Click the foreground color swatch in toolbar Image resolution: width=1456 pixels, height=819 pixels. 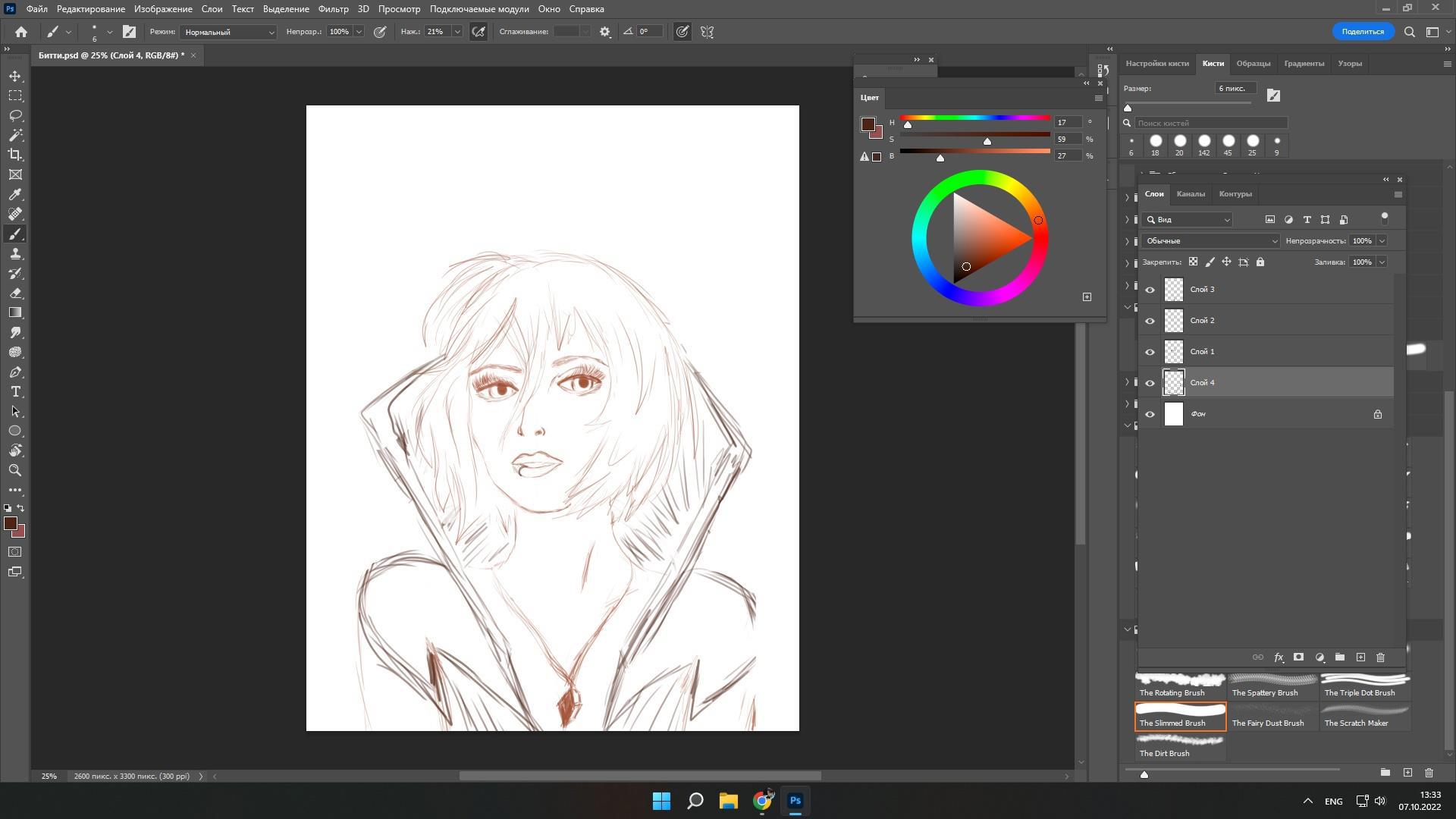click(x=10, y=523)
